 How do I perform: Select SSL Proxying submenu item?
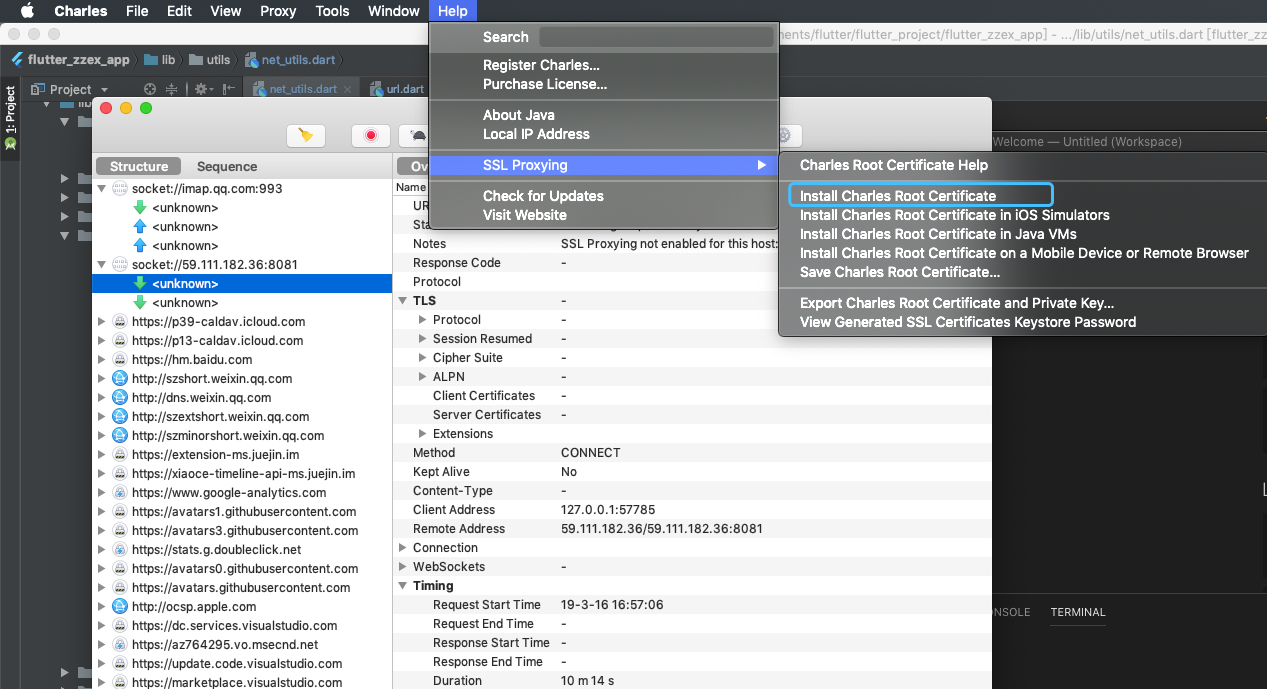tap(604, 165)
